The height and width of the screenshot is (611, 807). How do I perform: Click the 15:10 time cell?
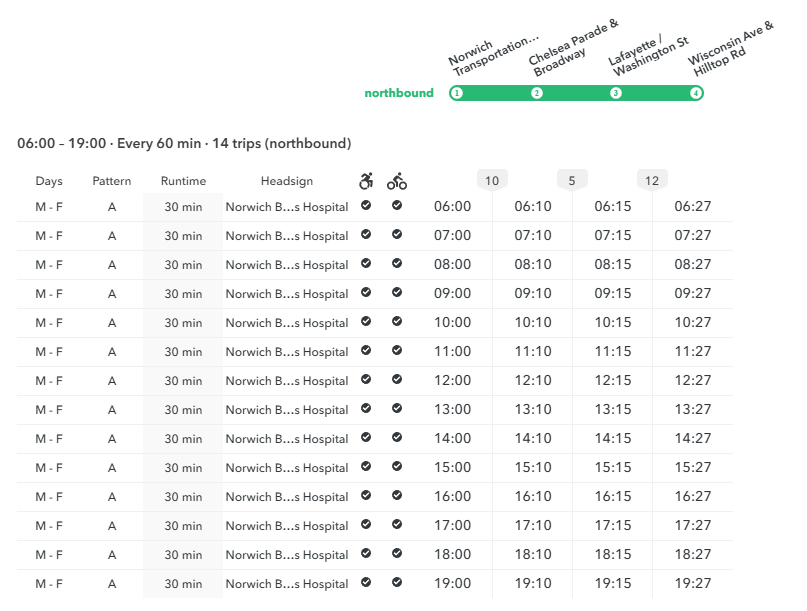point(533,467)
